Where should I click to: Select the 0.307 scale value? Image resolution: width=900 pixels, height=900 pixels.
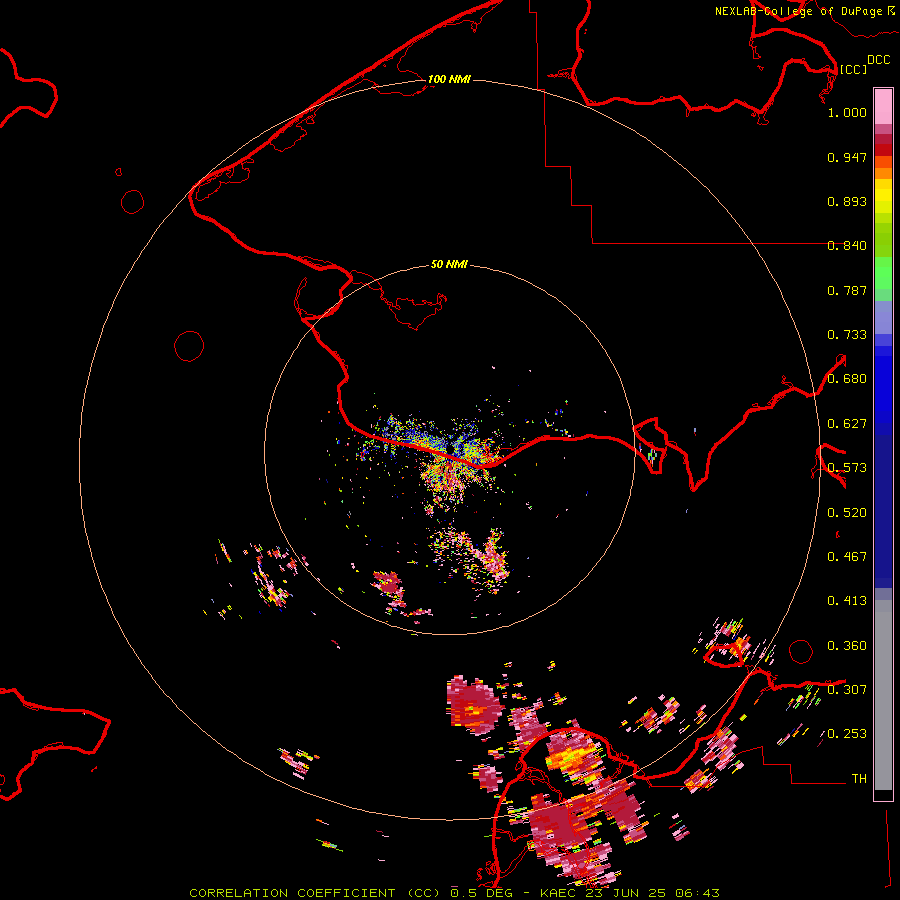click(847, 689)
